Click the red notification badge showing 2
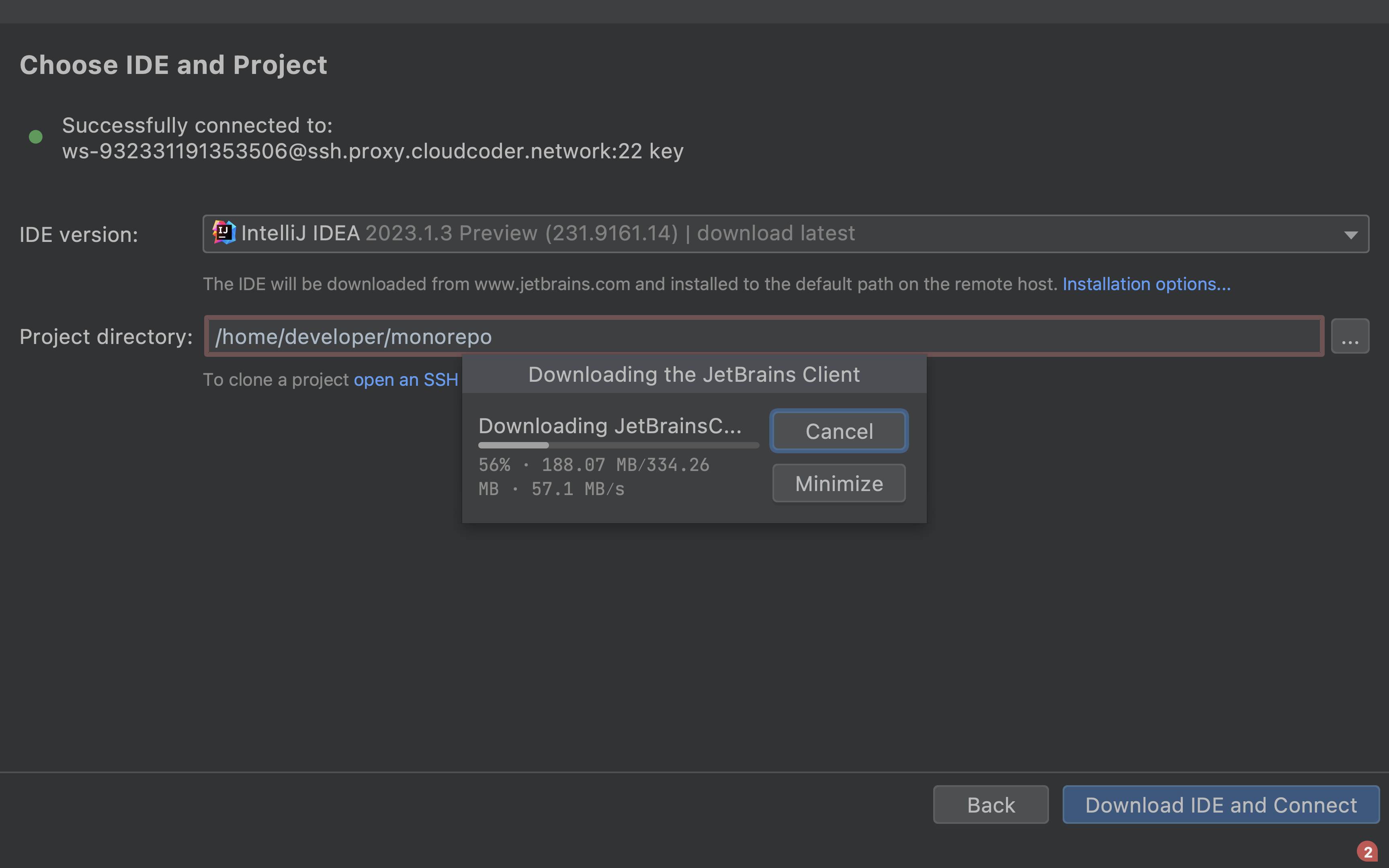Image resolution: width=1389 pixels, height=868 pixels. pos(1368,852)
